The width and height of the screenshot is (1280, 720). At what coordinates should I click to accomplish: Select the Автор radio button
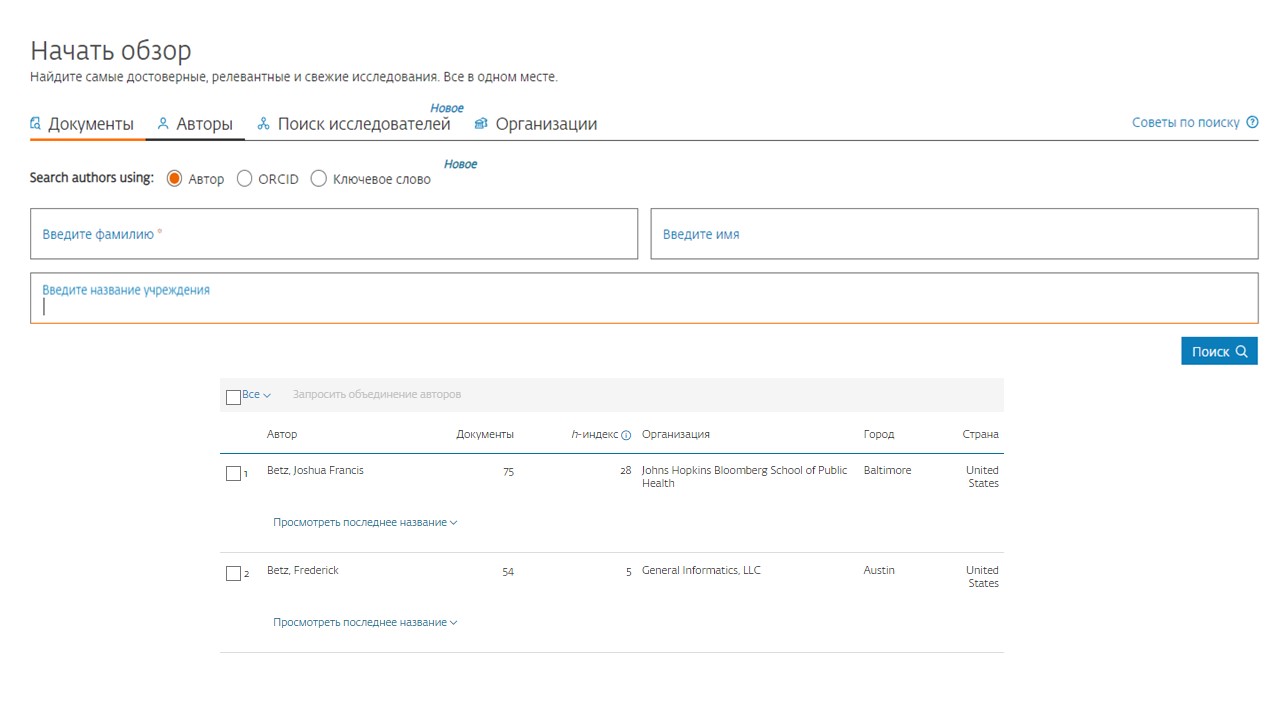pyautogui.click(x=174, y=179)
